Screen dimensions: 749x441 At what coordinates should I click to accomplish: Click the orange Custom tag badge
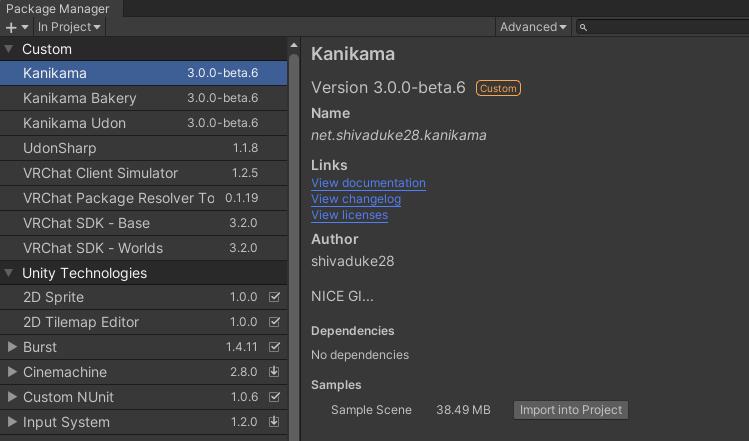[498, 88]
